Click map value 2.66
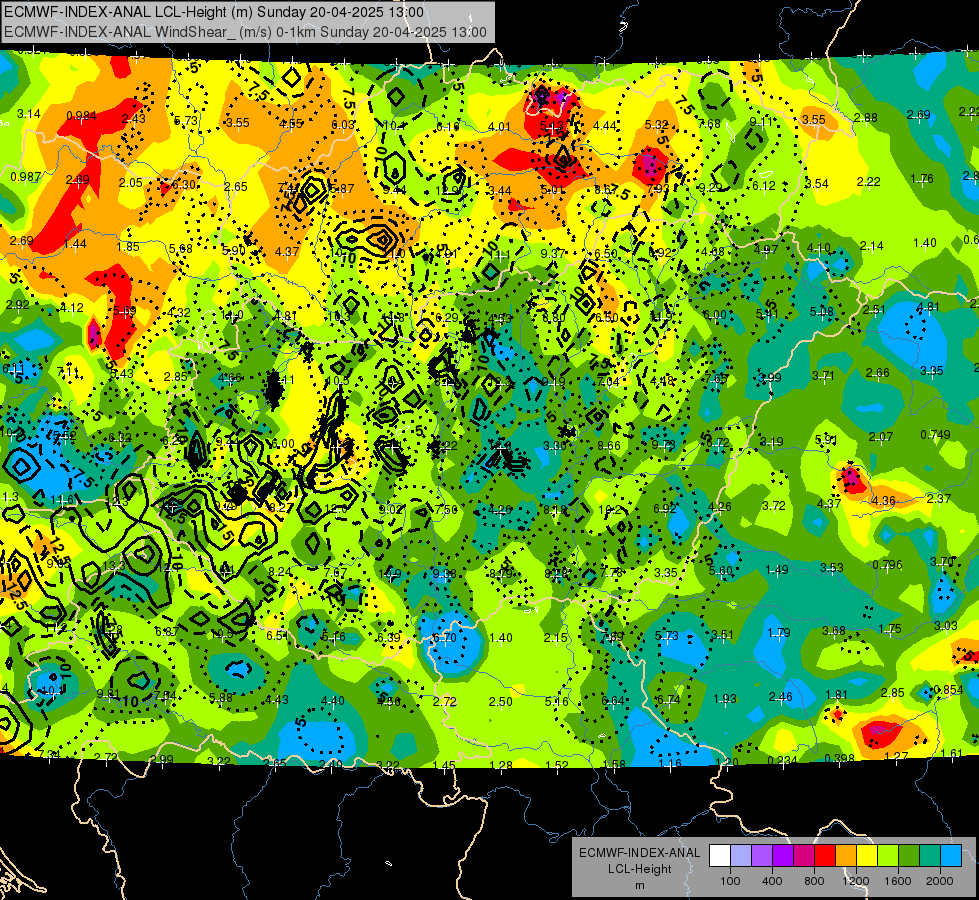The height and width of the screenshot is (900, 979). [x=877, y=373]
